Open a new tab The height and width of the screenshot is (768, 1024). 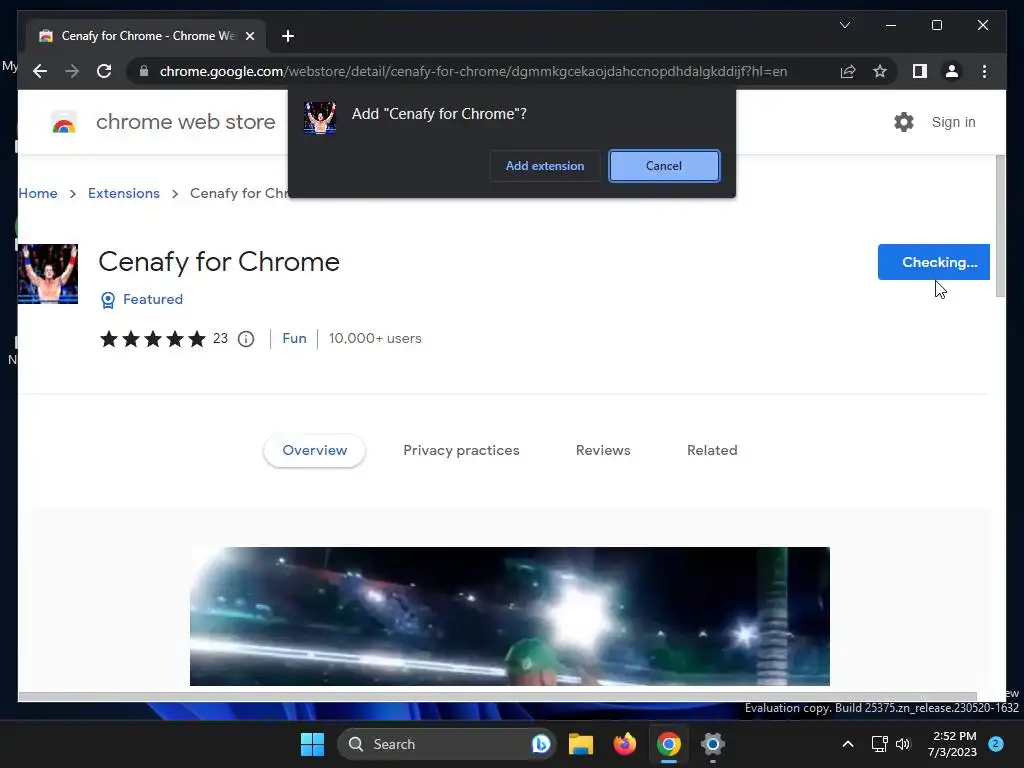[287, 36]
